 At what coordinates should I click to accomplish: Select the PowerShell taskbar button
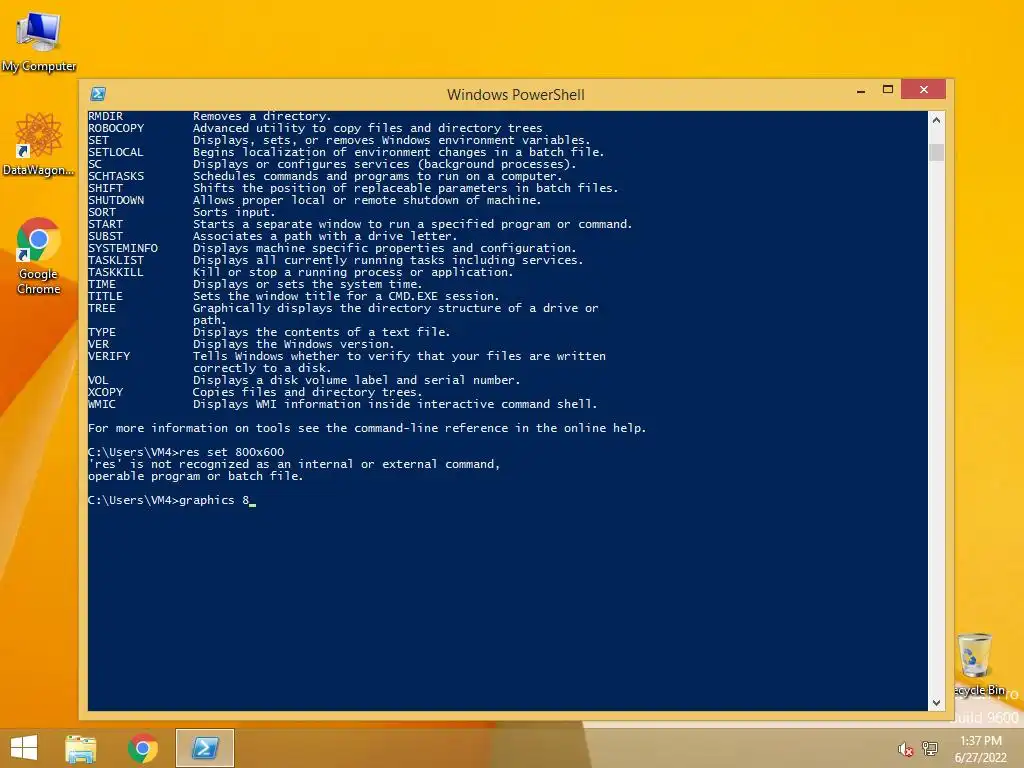pos(205,748)
